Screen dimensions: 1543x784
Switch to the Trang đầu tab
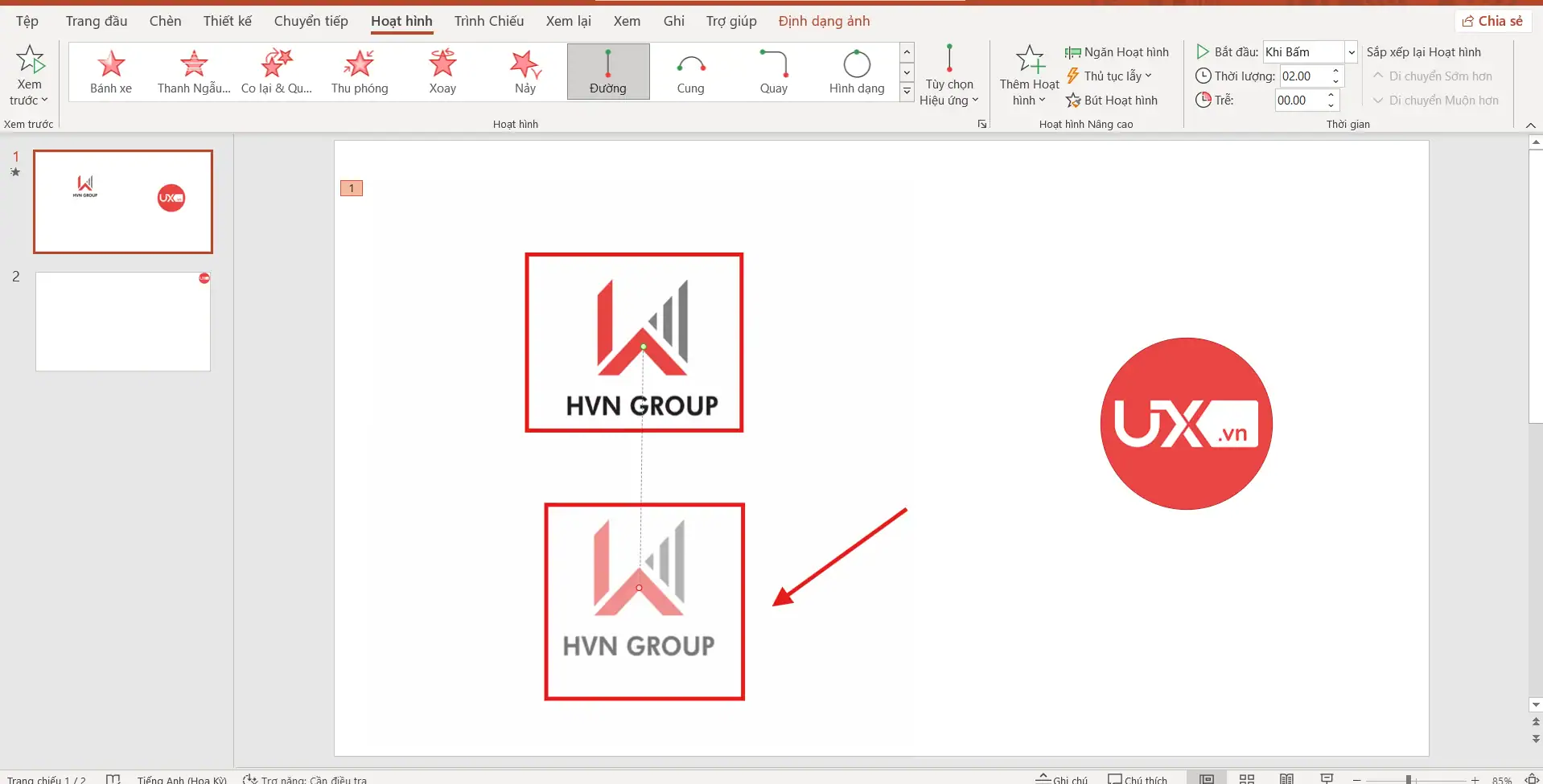point(97,21)
